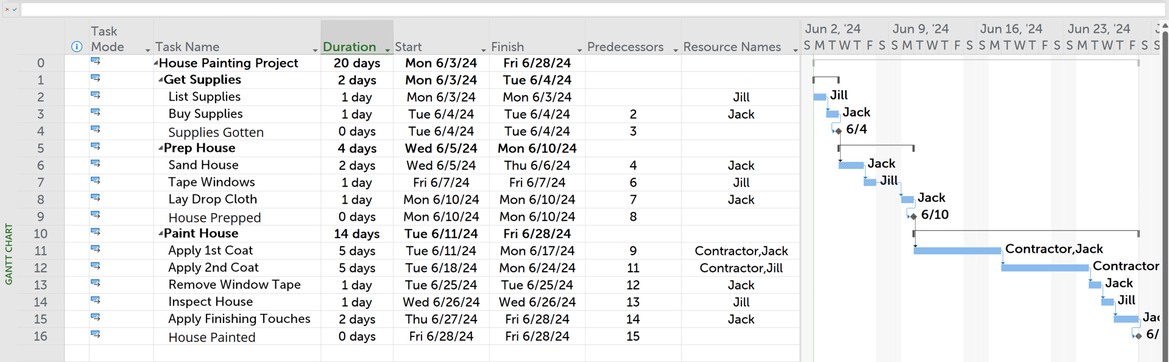The height and width of the screenshot is (362, 1169).
Task: Collapse the Get Supplies summary task
Action: [x=160, y=80]
